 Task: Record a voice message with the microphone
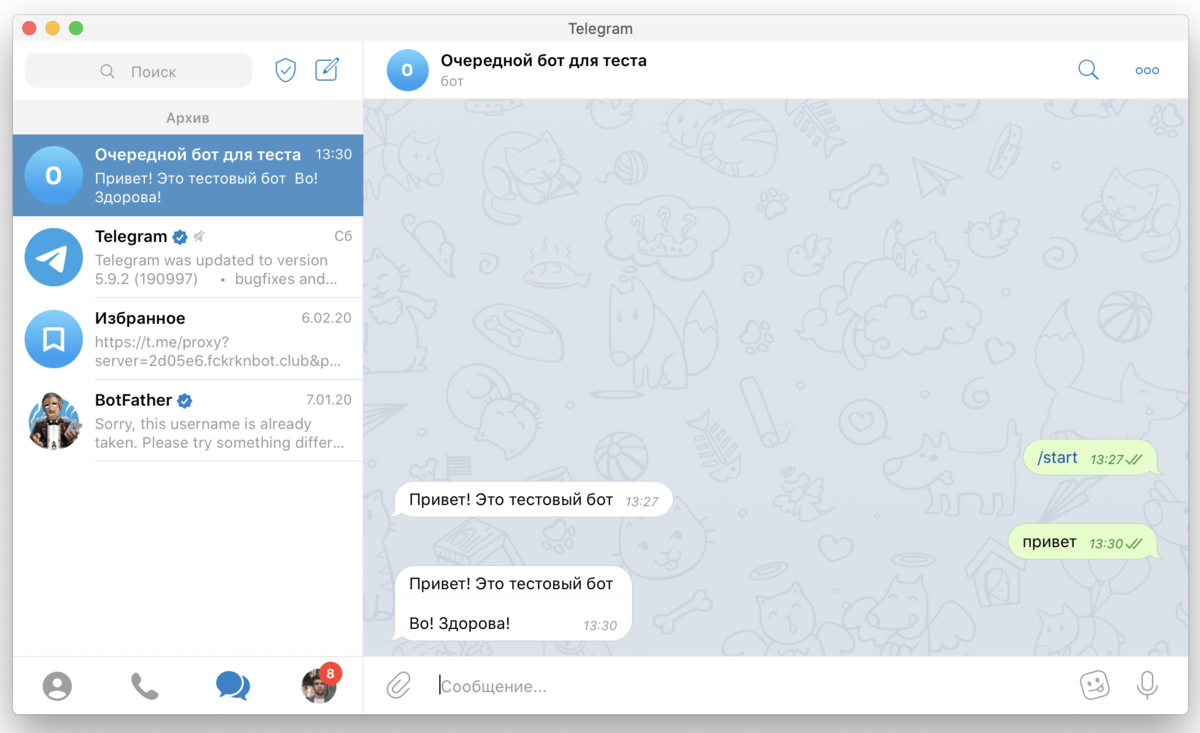coord(1147,685)
